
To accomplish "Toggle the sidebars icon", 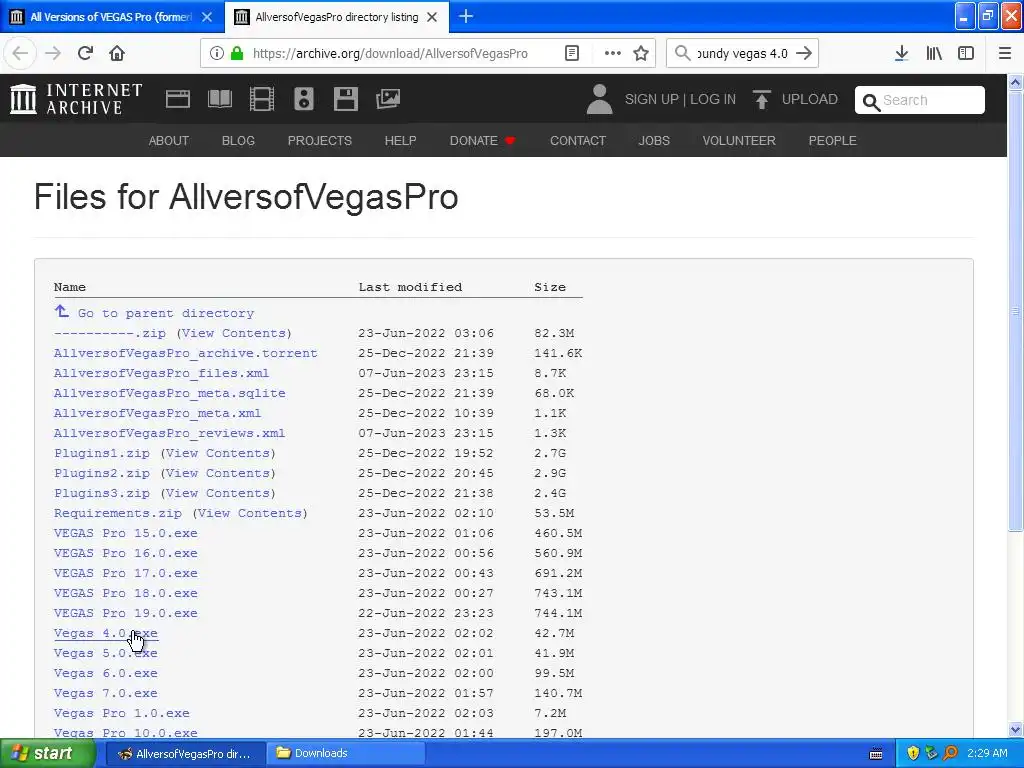I will [x=966, y=53].
